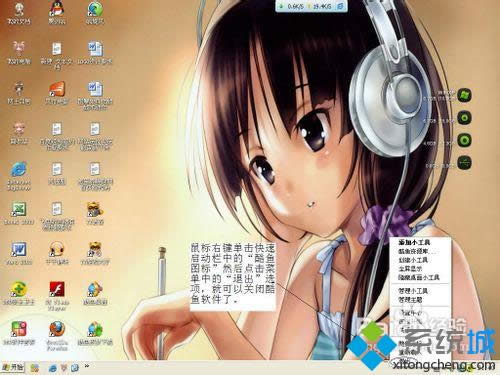Viewport: 500px width, 375px height.
Task: Open the orange presentation app shortcut
Action: (x=57, y=89)
